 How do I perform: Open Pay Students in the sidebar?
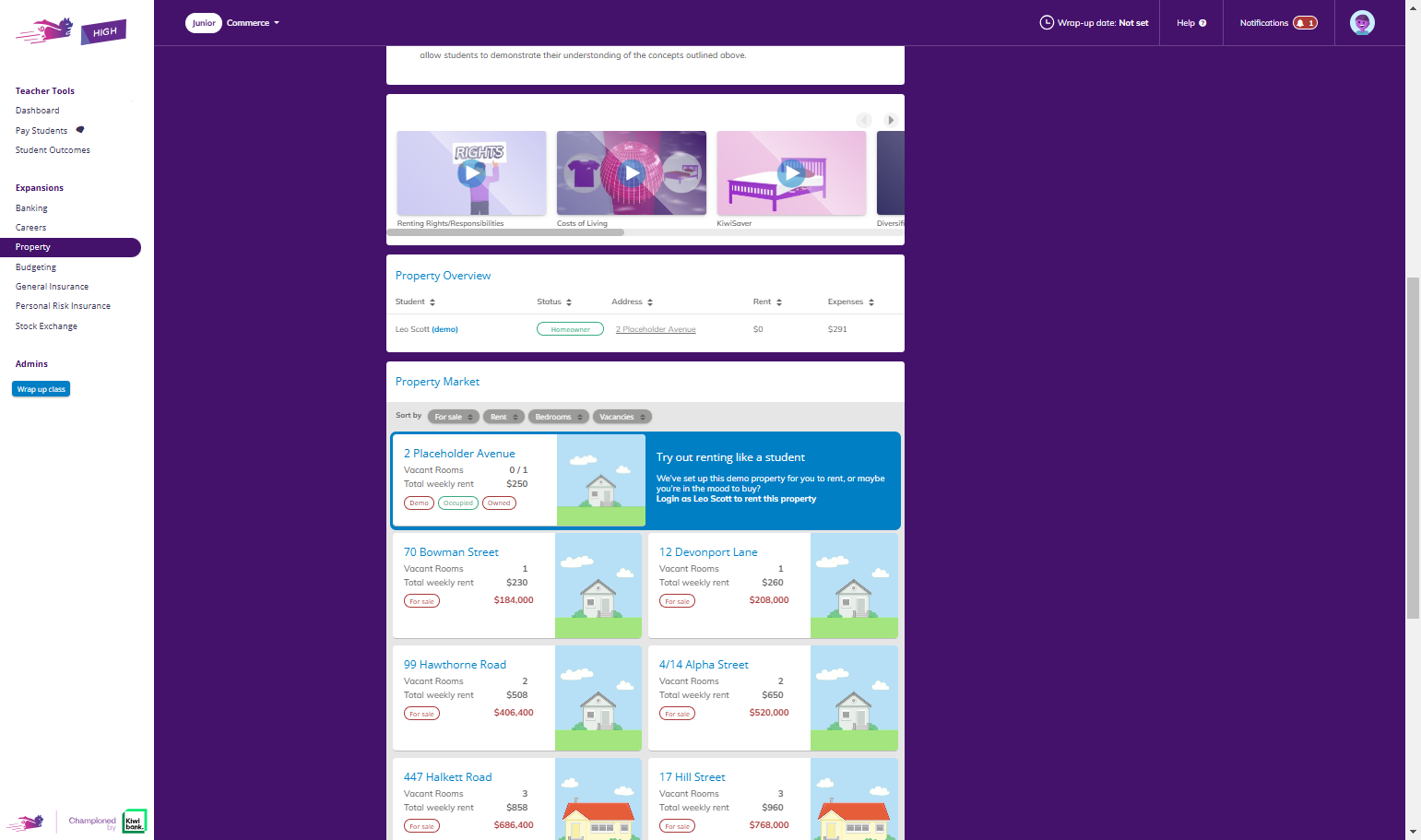(x=41, y=131)
